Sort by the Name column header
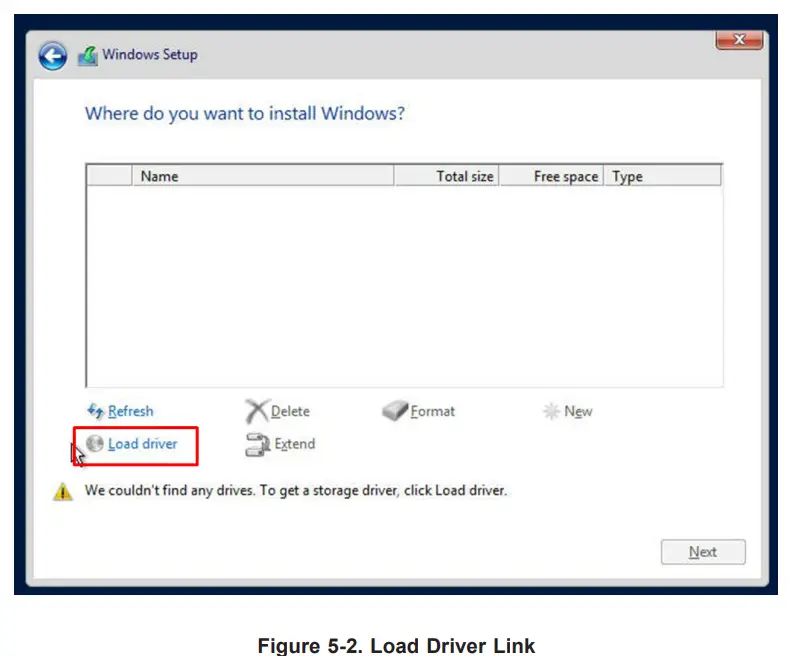 [x=263, y=176]
